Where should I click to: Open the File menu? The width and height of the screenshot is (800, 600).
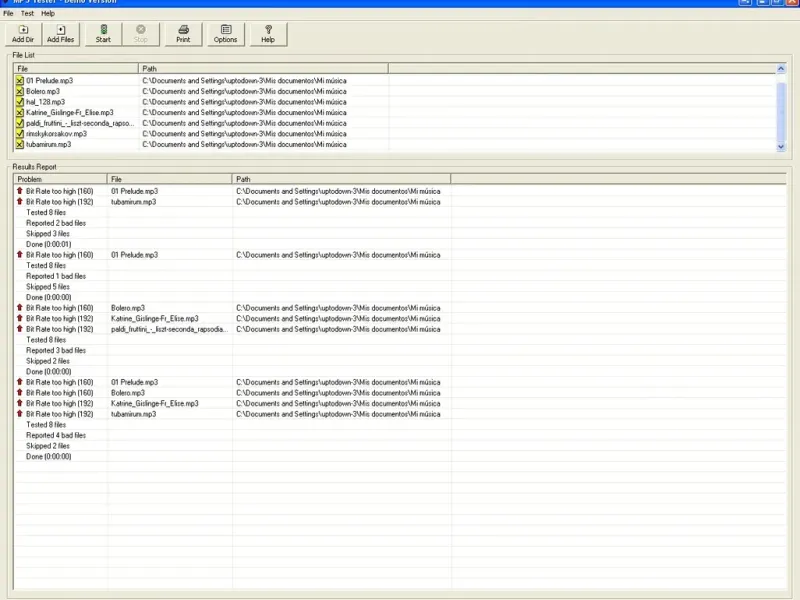point(8,13)
